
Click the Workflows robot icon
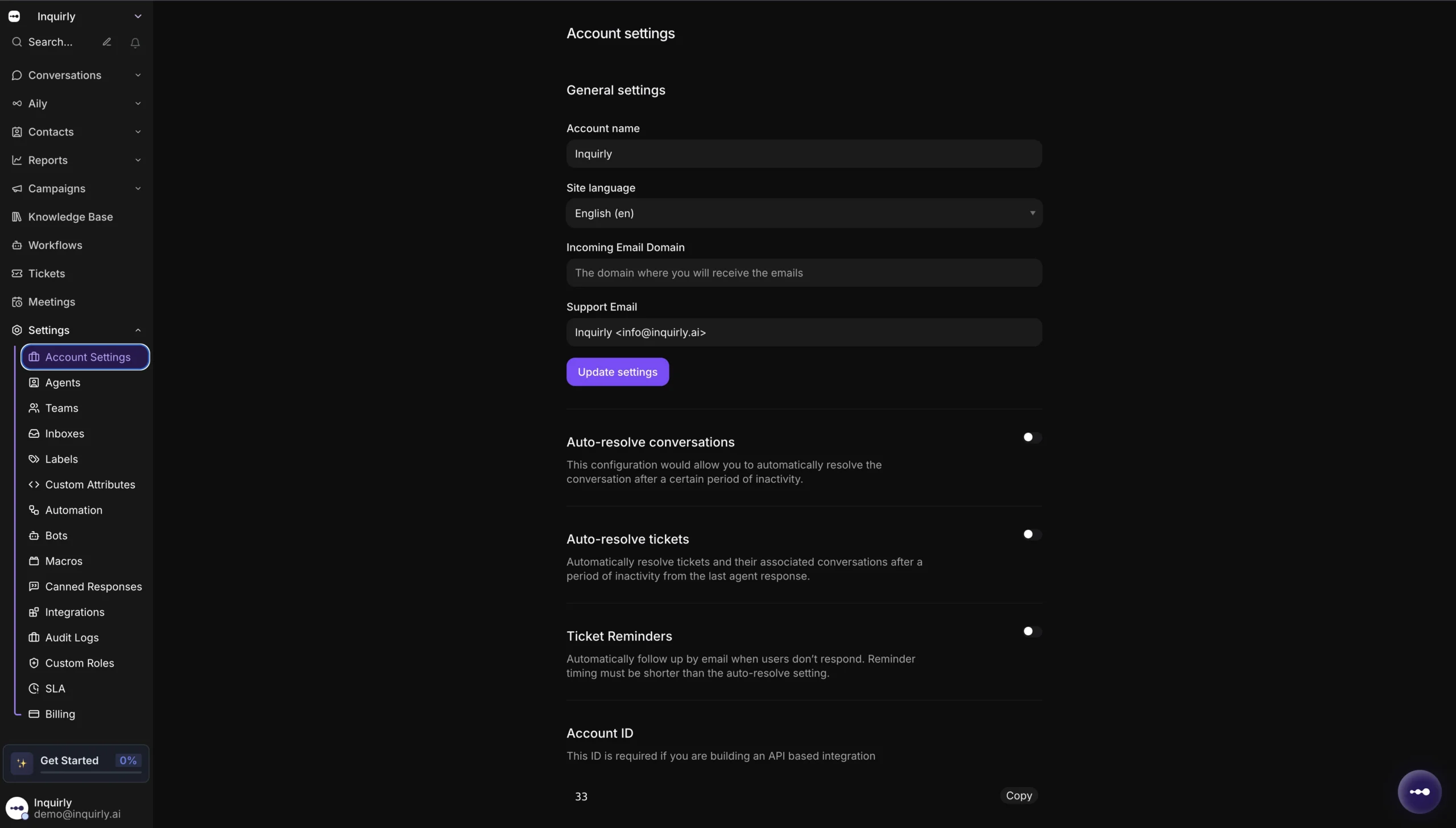17,245
